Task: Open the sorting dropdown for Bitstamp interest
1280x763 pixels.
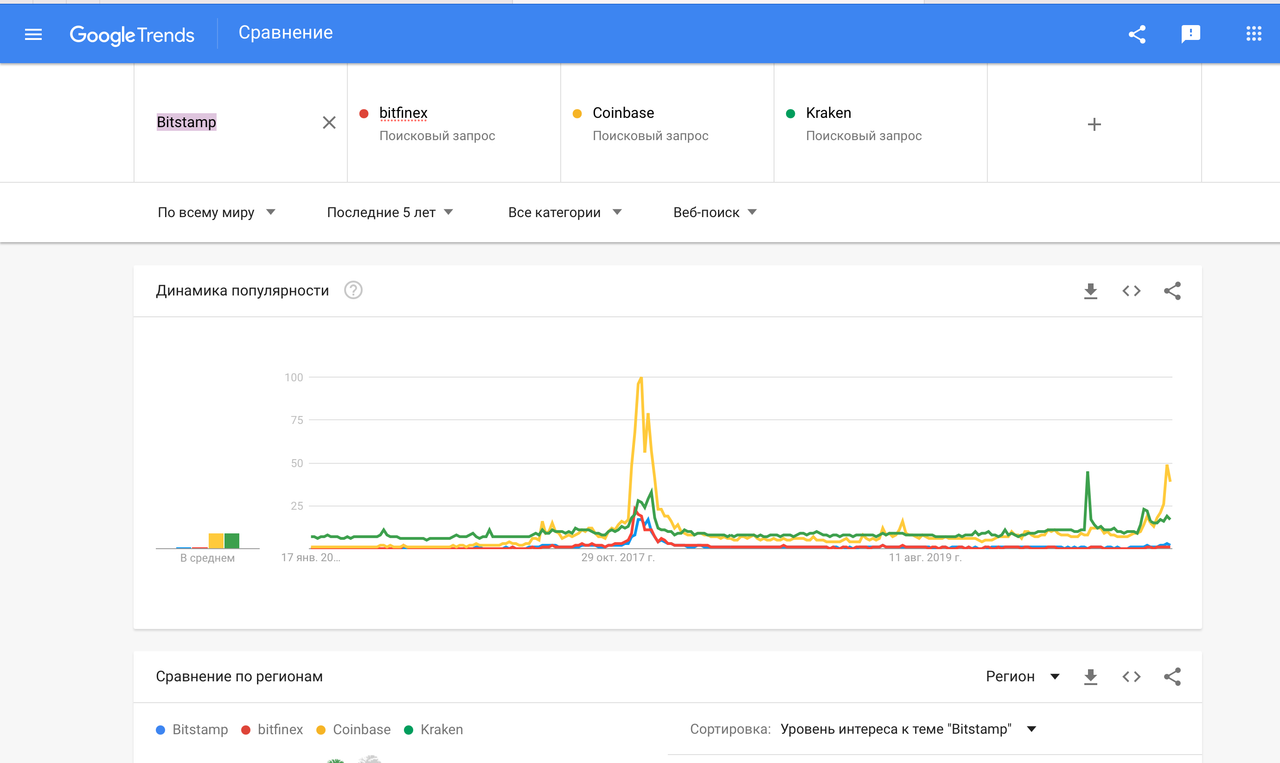Action: point(908,729)
